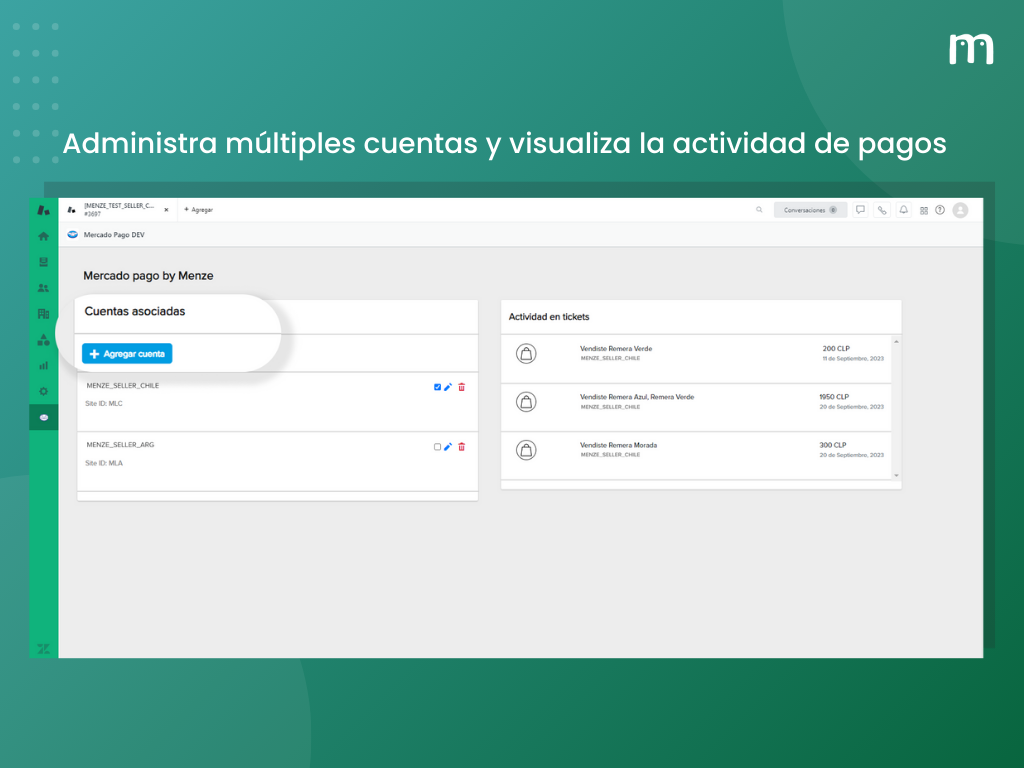
Task: Click activity list scroll down arrow
Action: pyautogui.click(x=896, y=475)
